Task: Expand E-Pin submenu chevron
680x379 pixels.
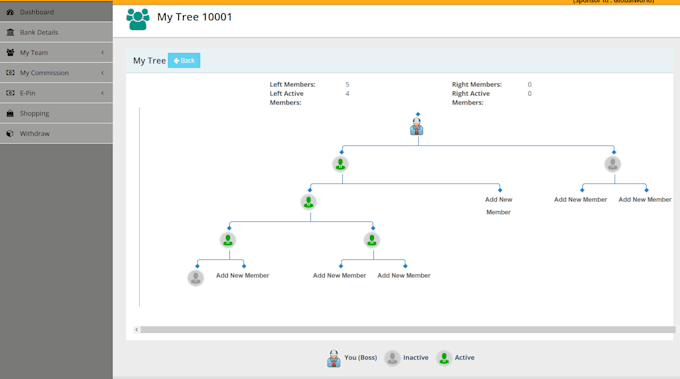Action: 102,93
